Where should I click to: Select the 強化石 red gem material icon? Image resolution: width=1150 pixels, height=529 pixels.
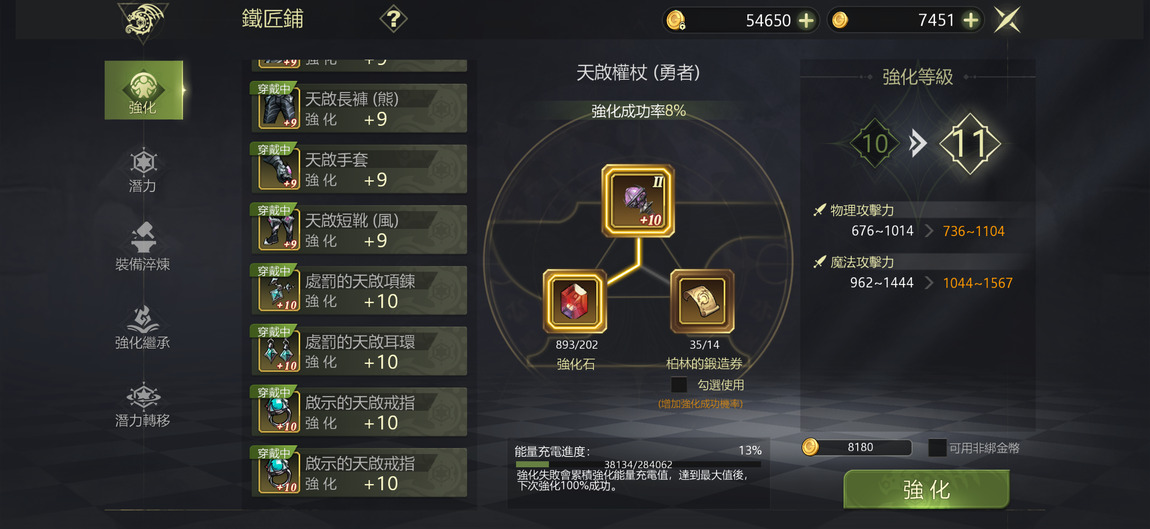(575, 302)
